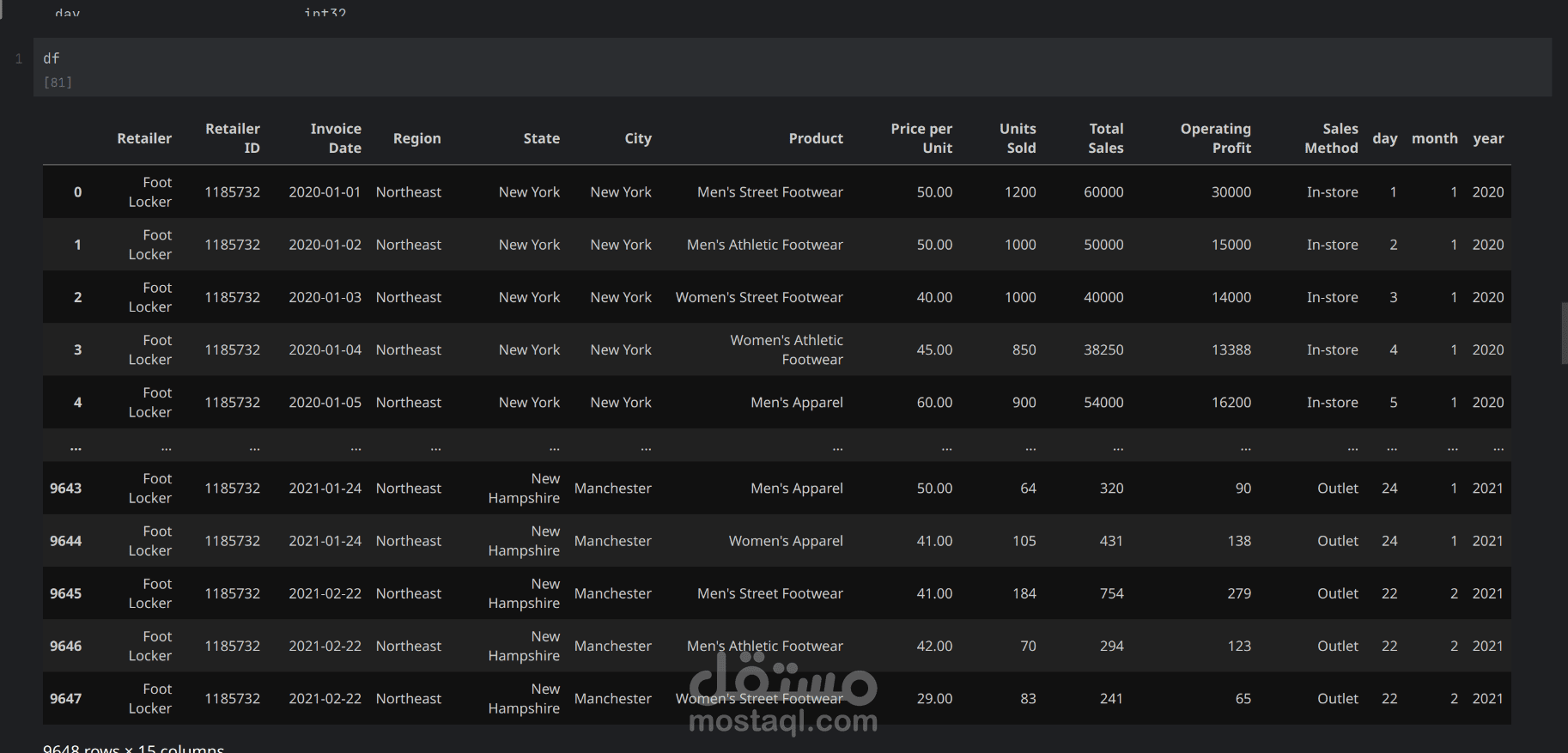1568x753 pixels.
Task: Click units sold value 1200
Action: 1020,192
